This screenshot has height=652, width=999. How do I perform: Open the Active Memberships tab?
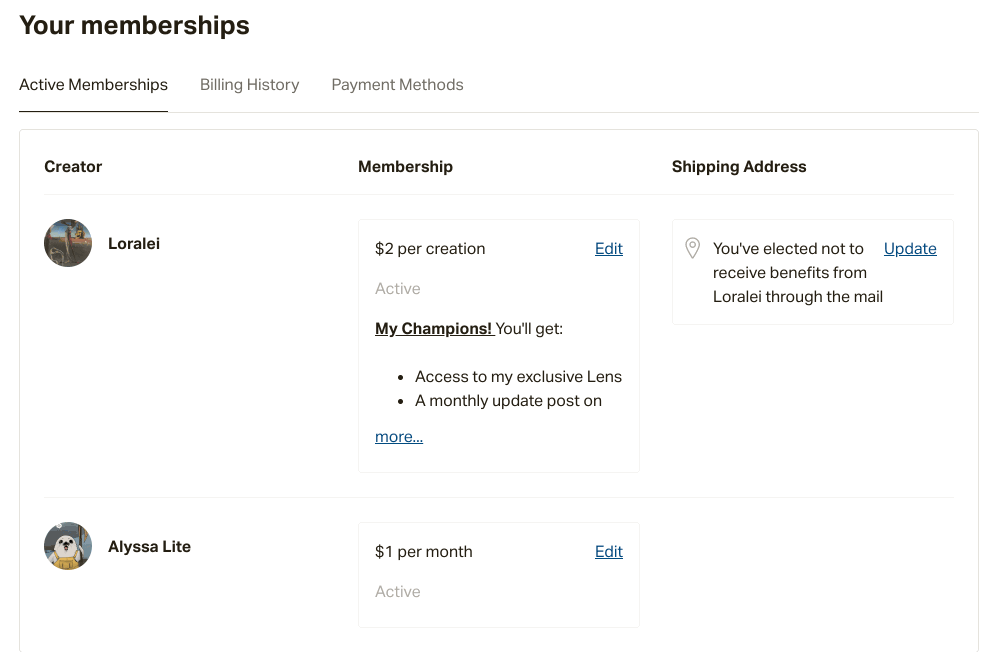(x=93, y=85)
